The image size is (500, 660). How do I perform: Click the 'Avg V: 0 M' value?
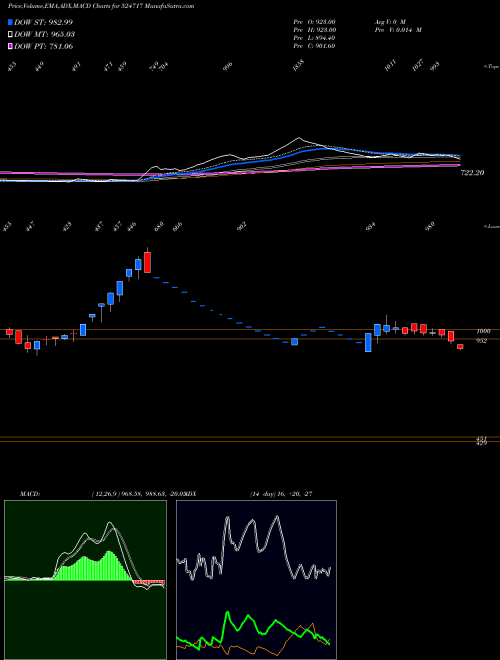point(389,22)
